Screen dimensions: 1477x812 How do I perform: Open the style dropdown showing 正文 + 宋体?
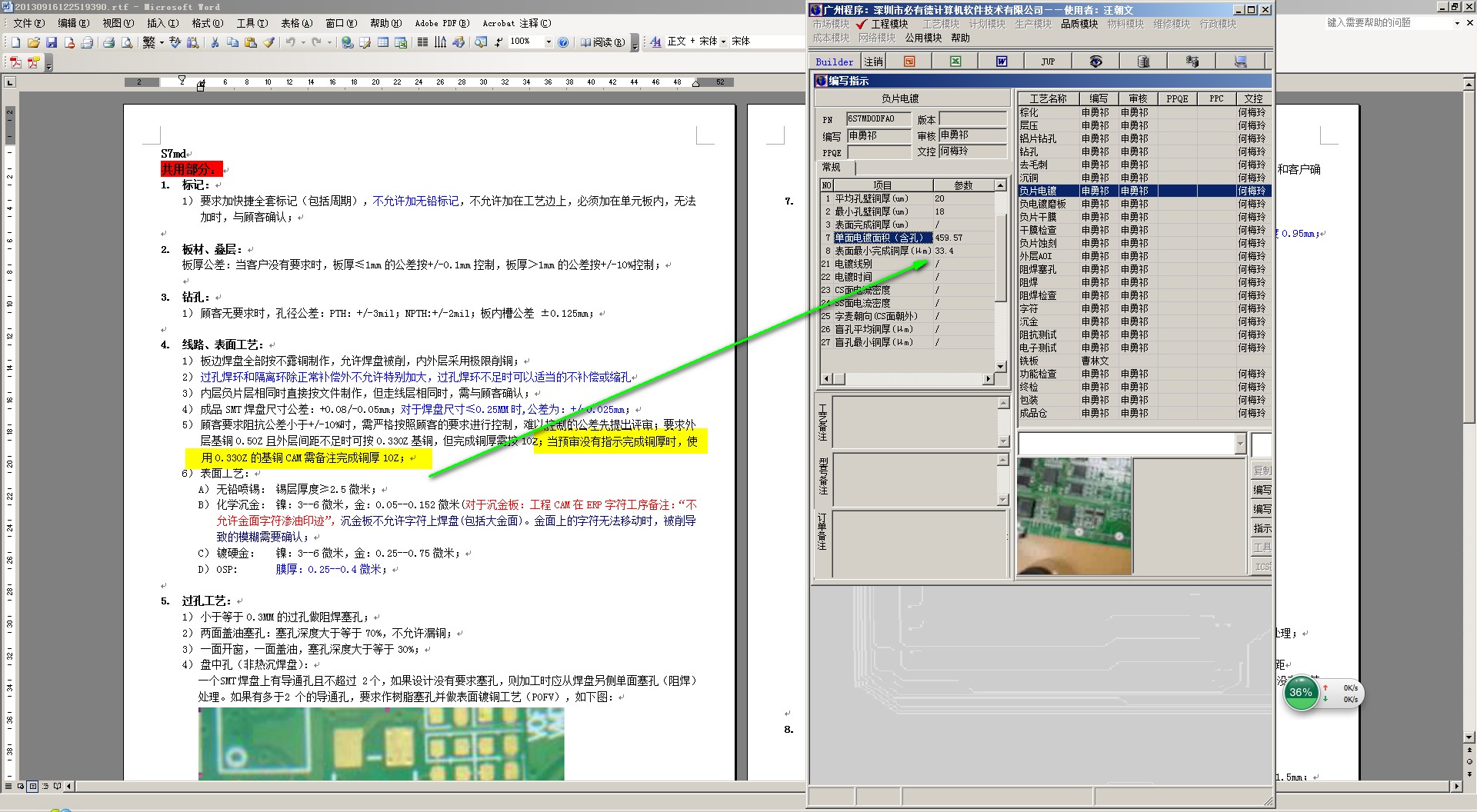723,42
